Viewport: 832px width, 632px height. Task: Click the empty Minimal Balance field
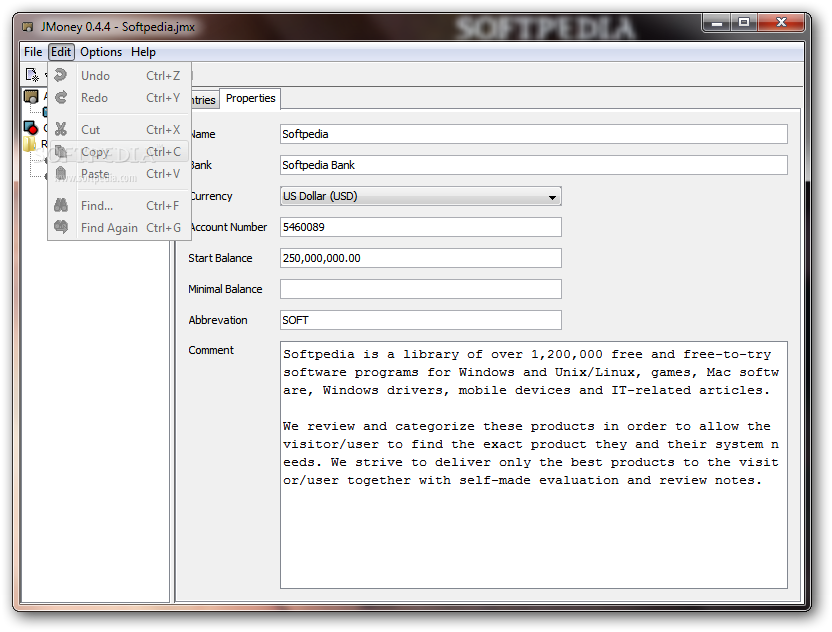pyautogui.click(x=420, y=289)
